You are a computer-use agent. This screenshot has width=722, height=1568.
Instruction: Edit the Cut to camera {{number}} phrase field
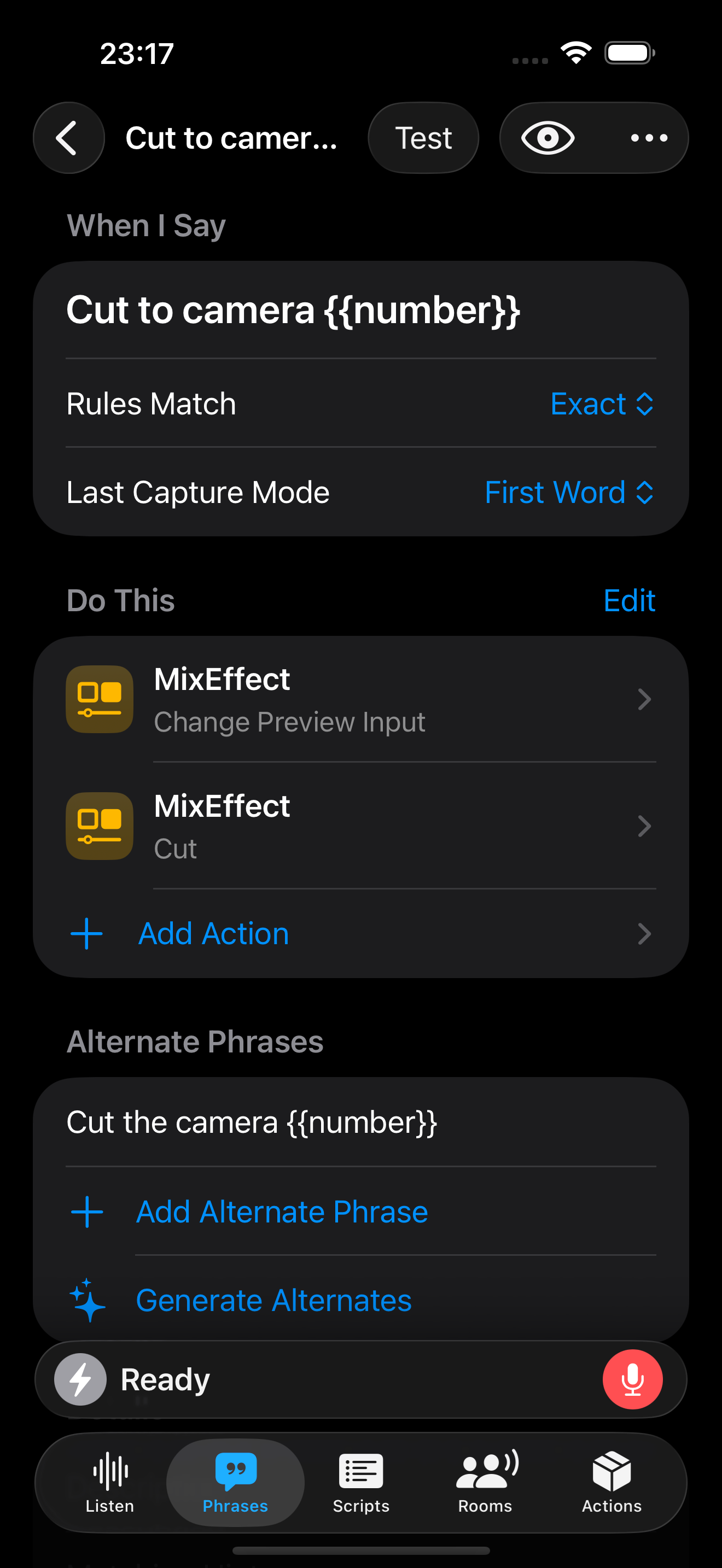point(293,311)
